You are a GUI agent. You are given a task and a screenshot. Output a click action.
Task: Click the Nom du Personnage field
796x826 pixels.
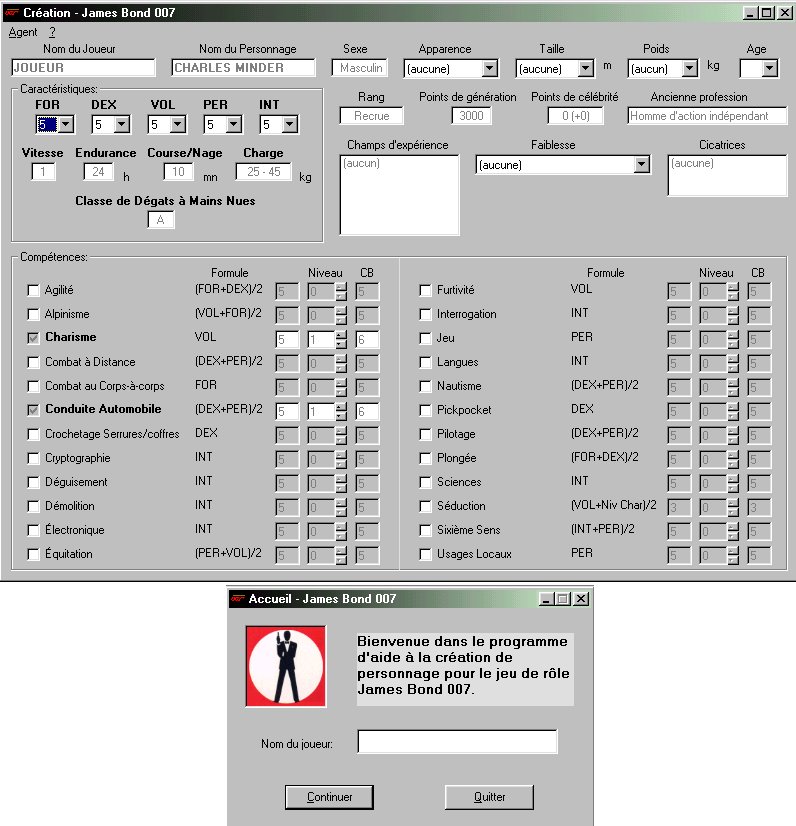point(243,68)
